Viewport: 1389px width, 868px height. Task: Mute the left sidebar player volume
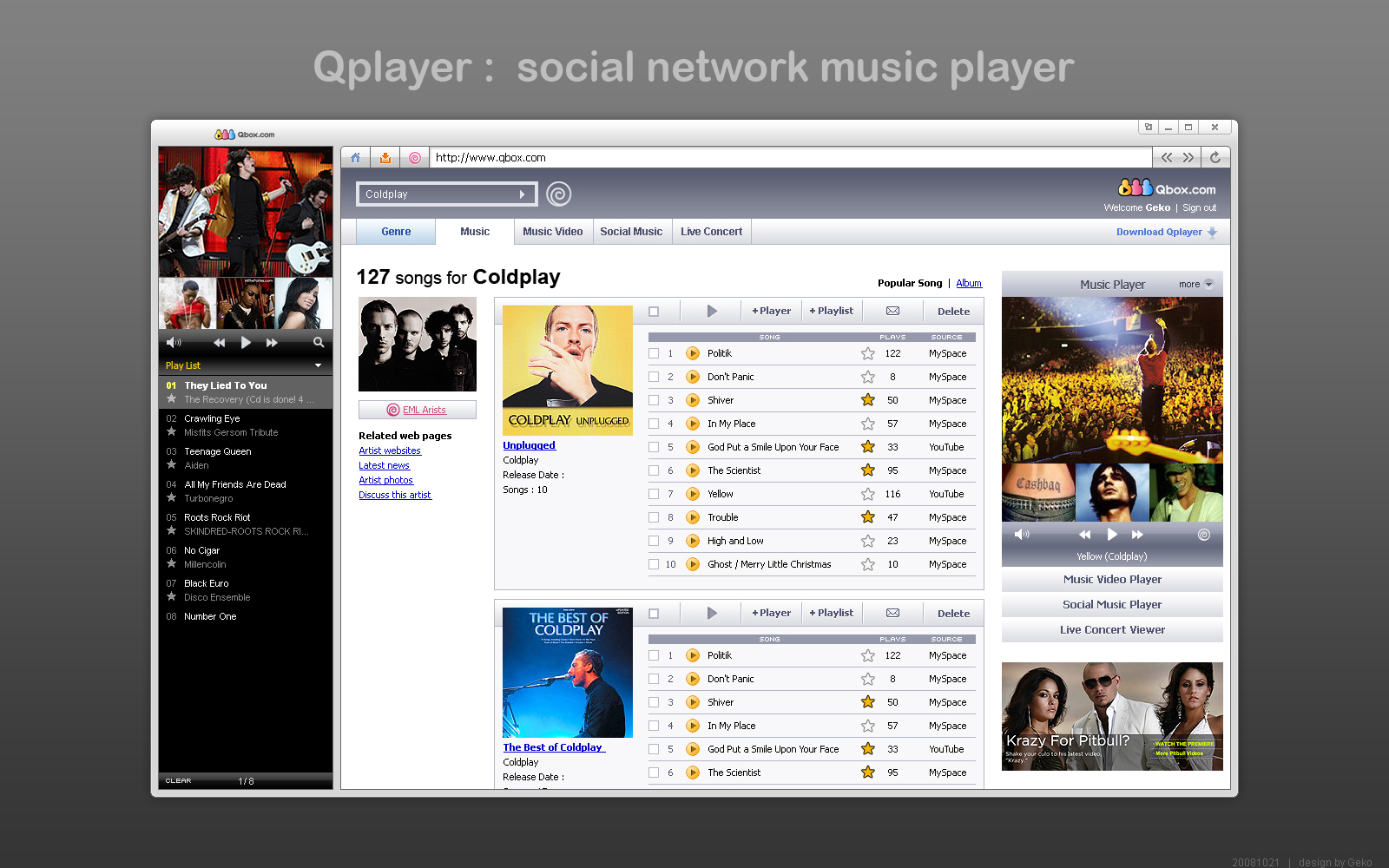[174, 343]
